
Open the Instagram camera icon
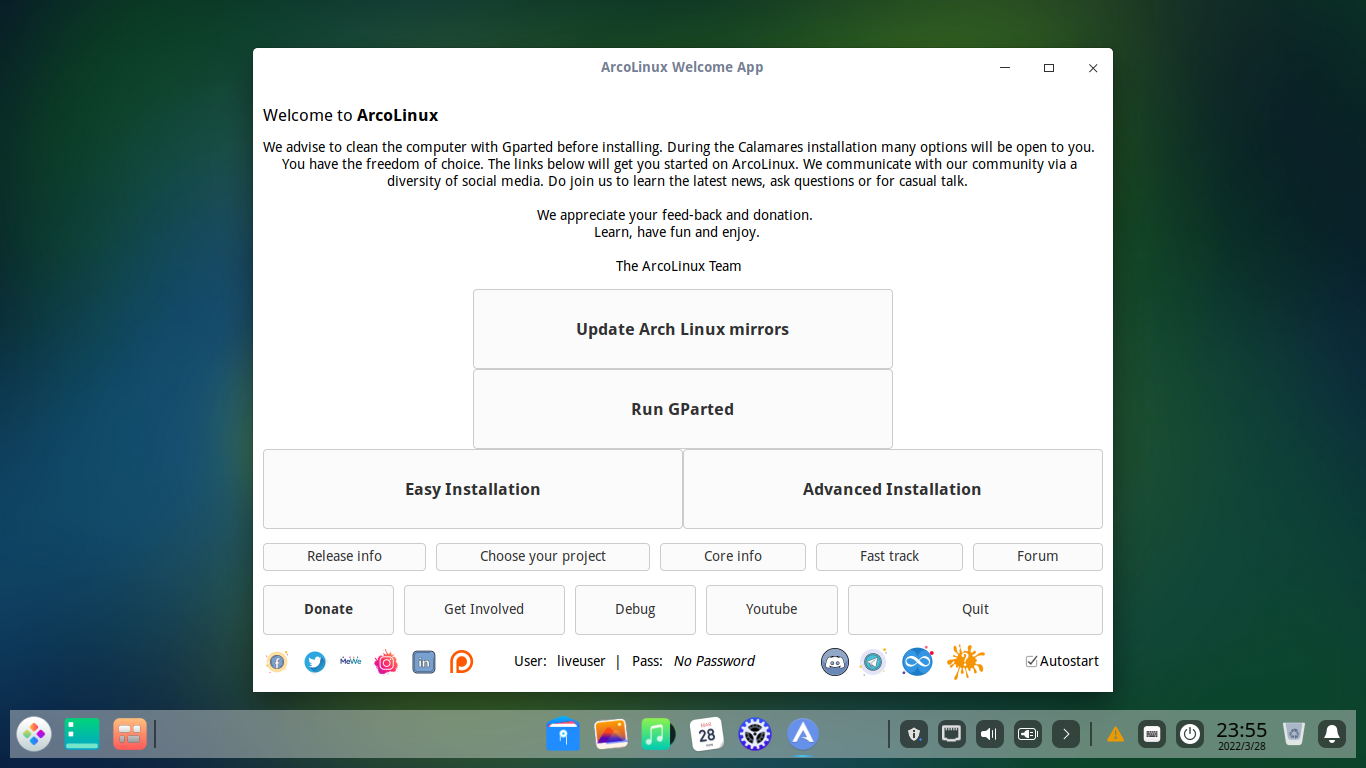(386, 662)
